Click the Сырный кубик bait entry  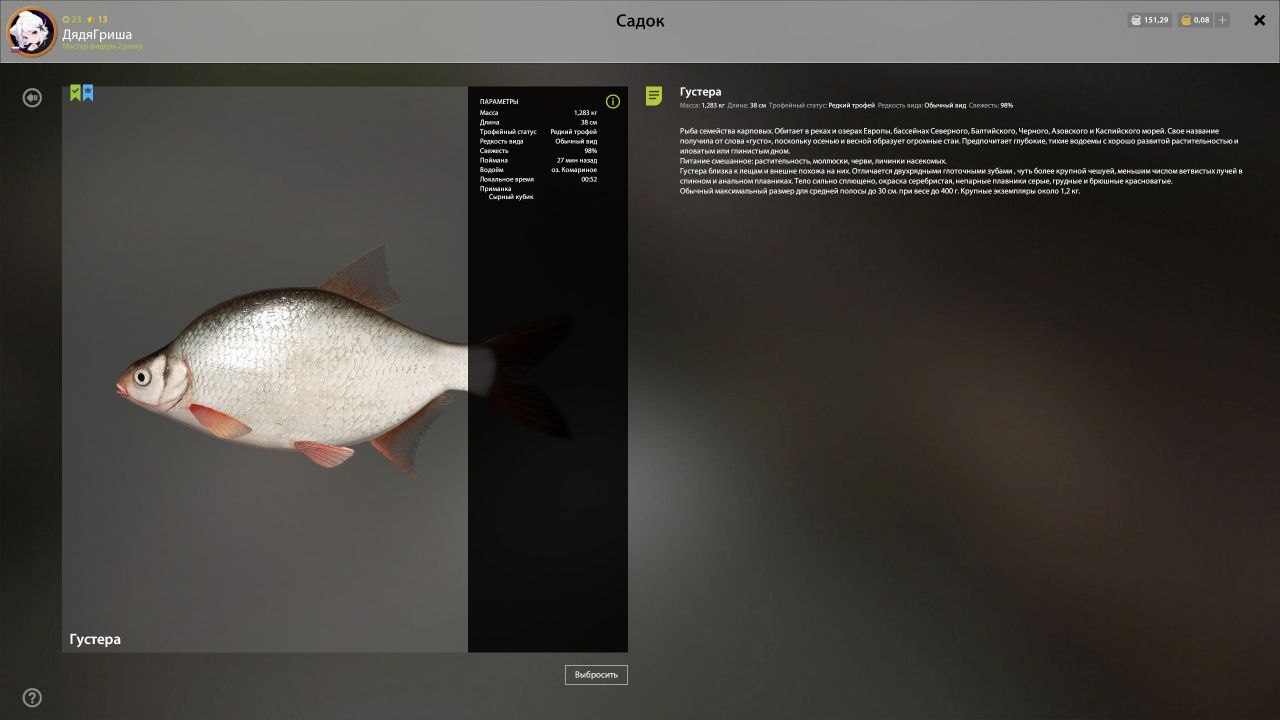tap(511, 197)
